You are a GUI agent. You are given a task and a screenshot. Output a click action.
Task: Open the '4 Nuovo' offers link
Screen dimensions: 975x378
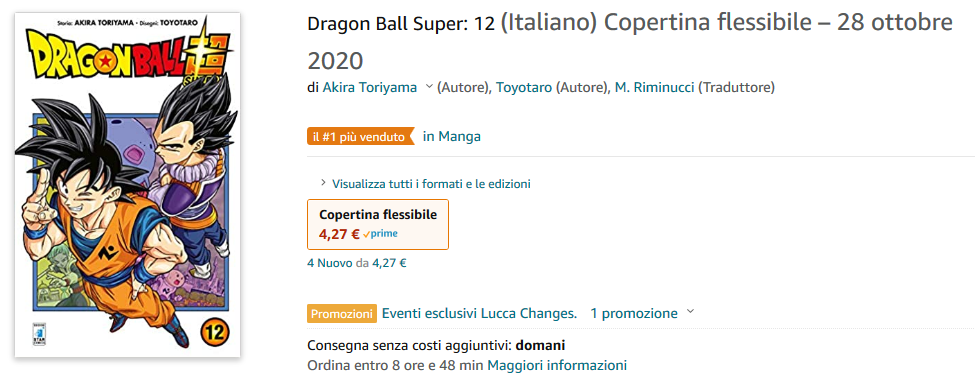[x=330, y=263]
